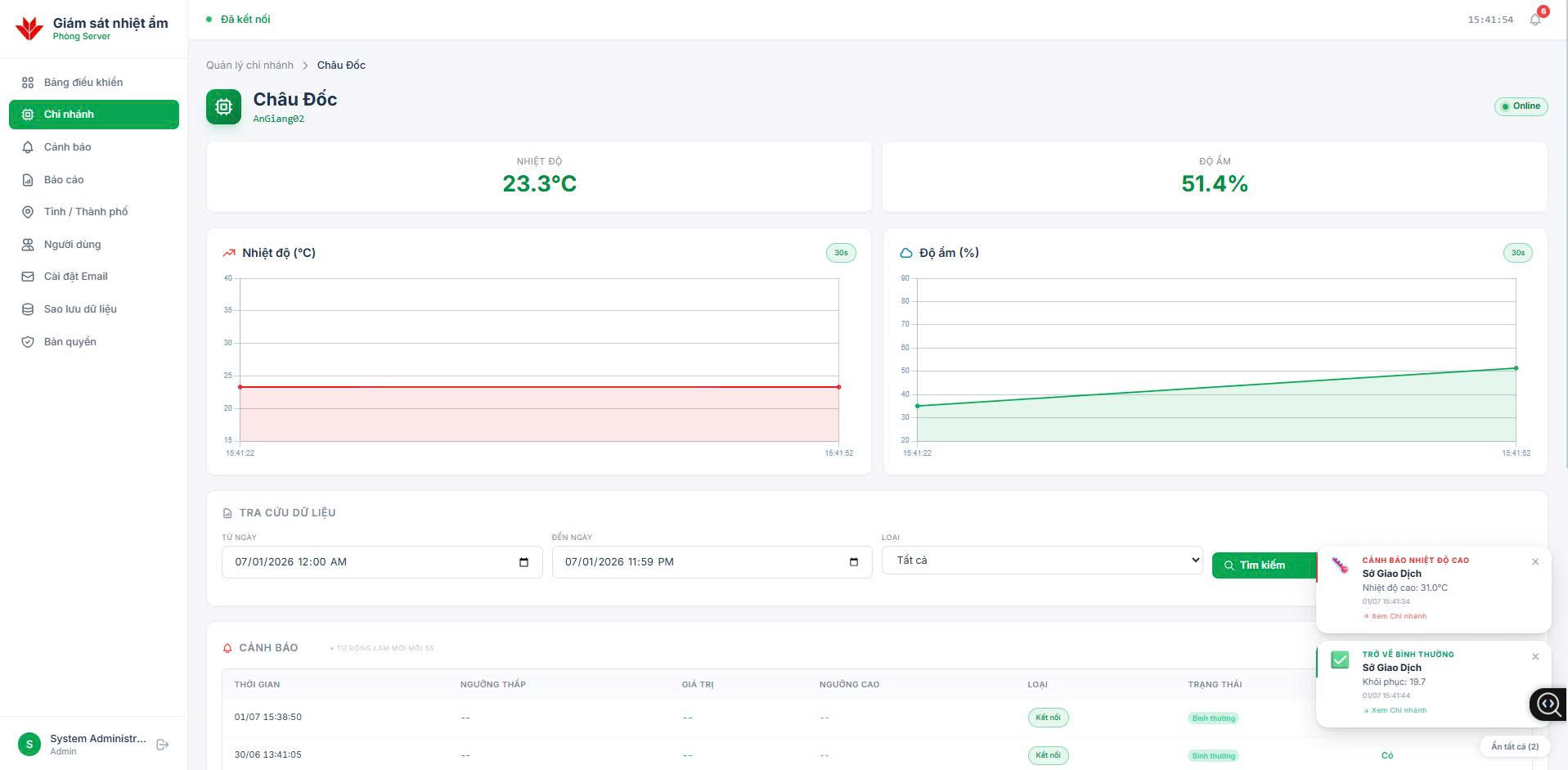Click the 30s badge on Nhiệt độ chart

[x=841, y=253]
